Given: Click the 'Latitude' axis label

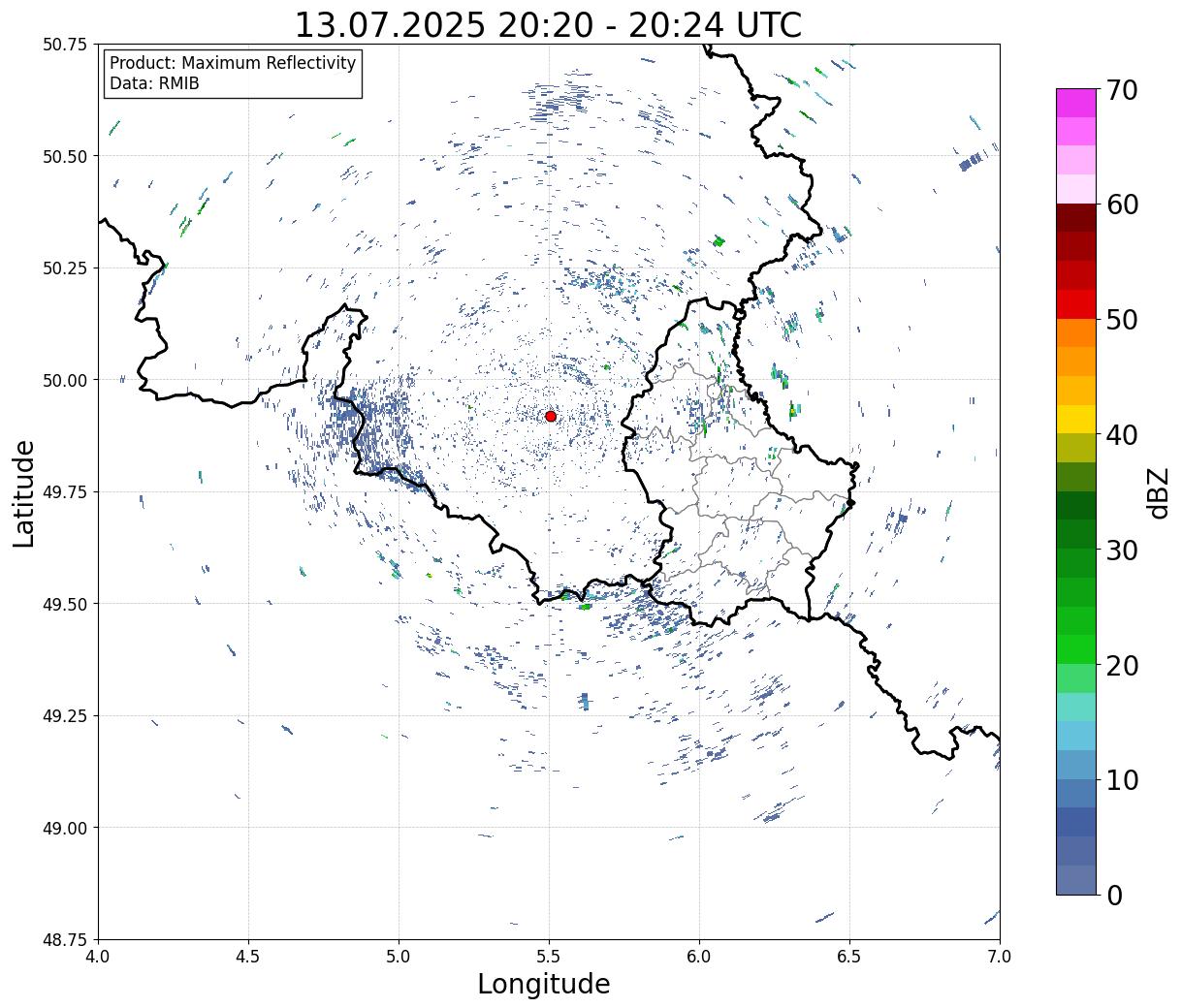Looking at the screenshot, I should click(24, 492).
